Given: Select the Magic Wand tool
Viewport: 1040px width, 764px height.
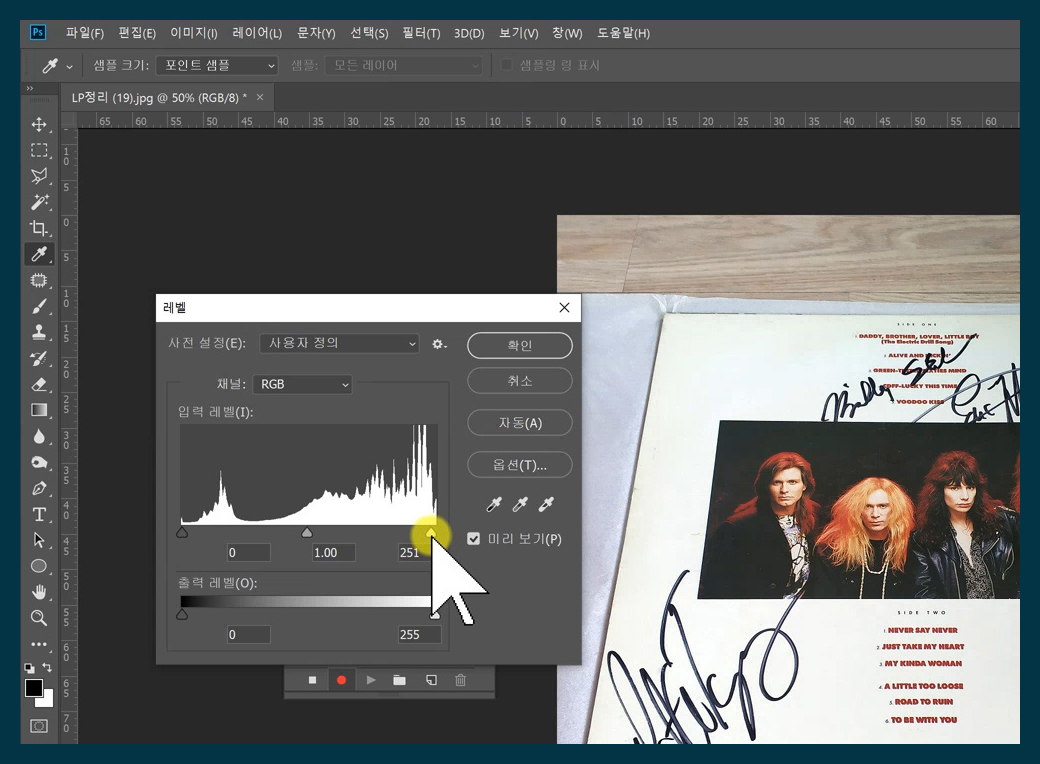Looking at the screenshot, I should click(39, 202).
